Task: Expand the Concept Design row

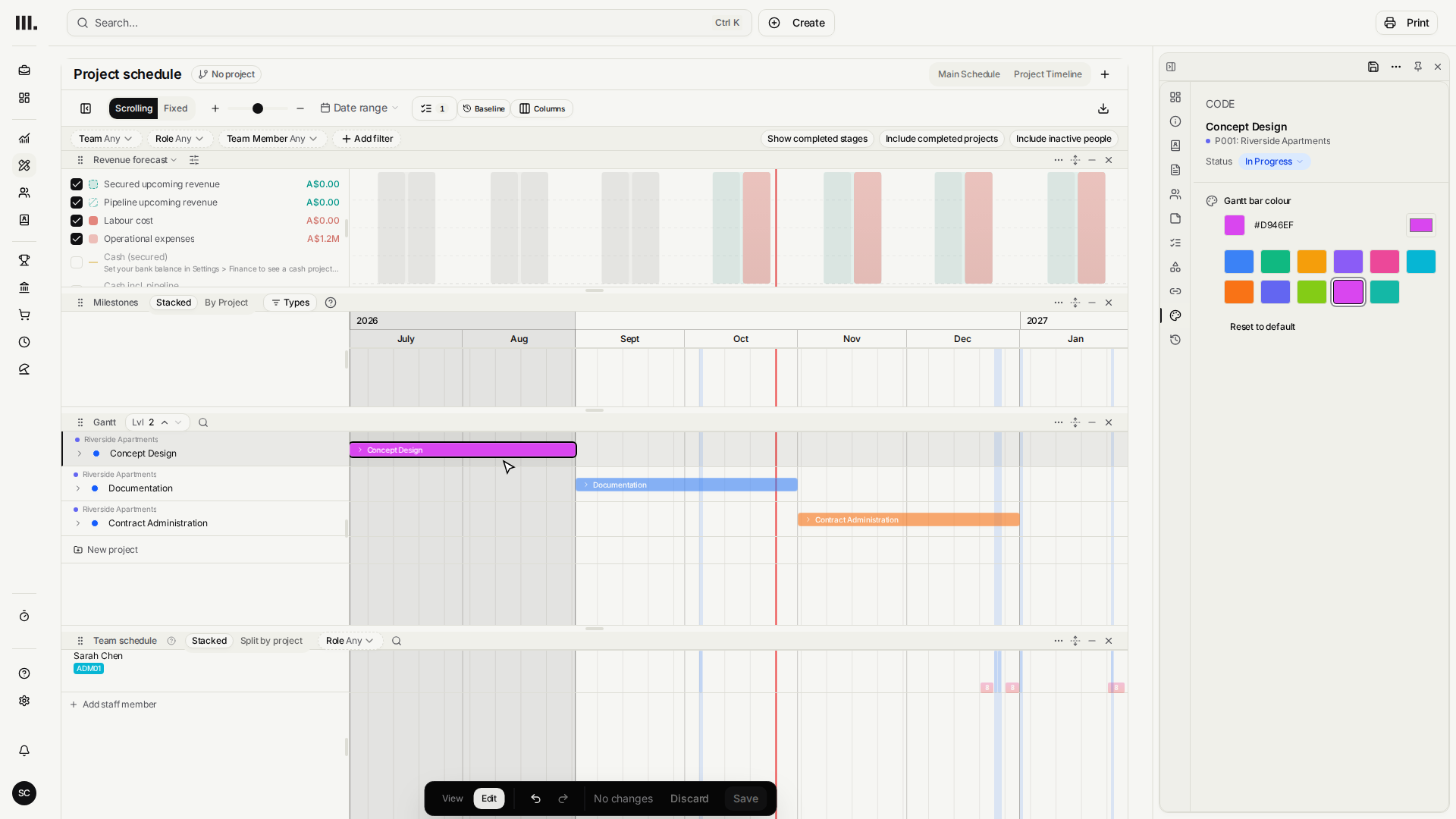Action: [x=79, y=453]
